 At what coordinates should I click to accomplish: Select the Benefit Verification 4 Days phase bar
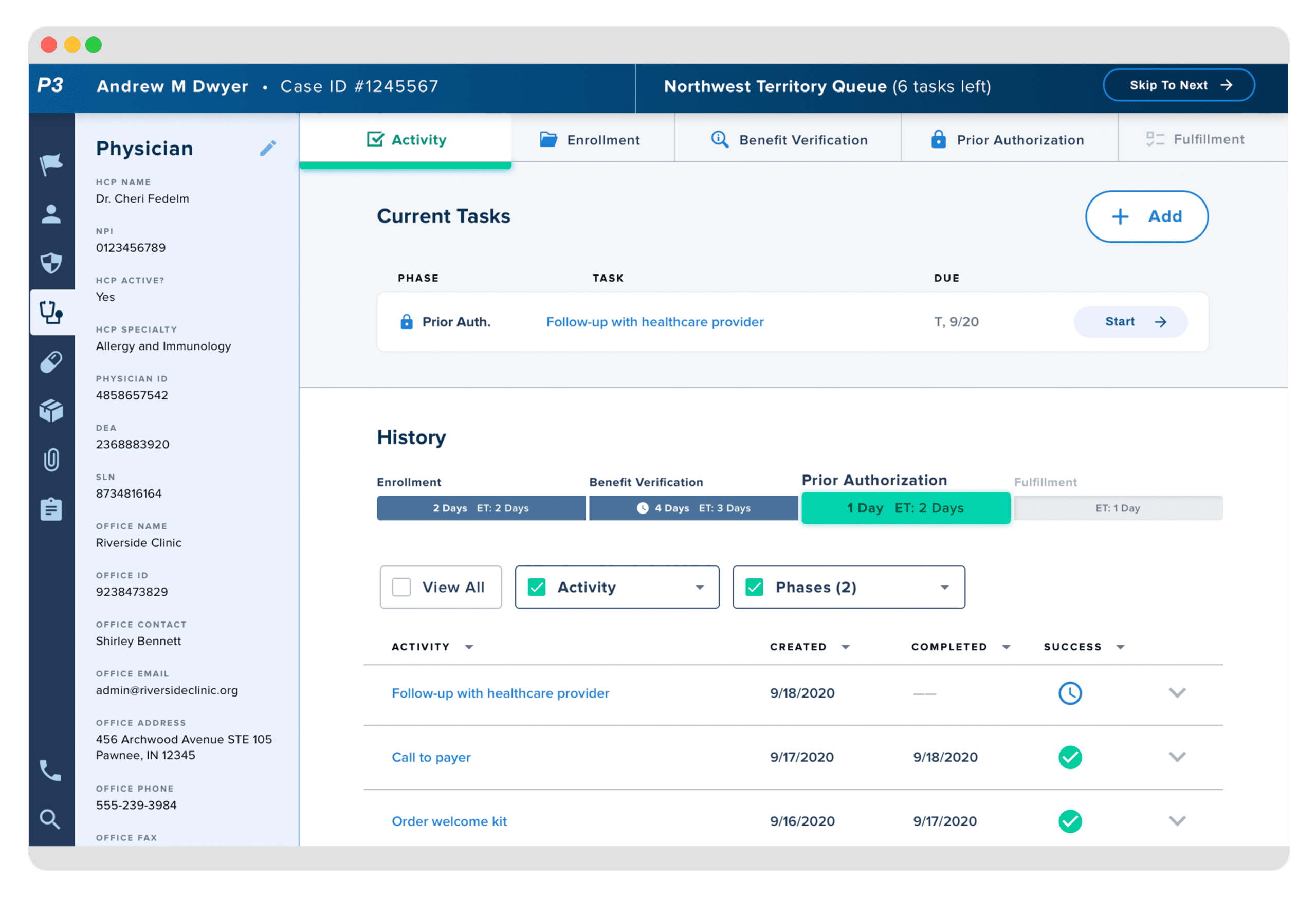(693, 508)
